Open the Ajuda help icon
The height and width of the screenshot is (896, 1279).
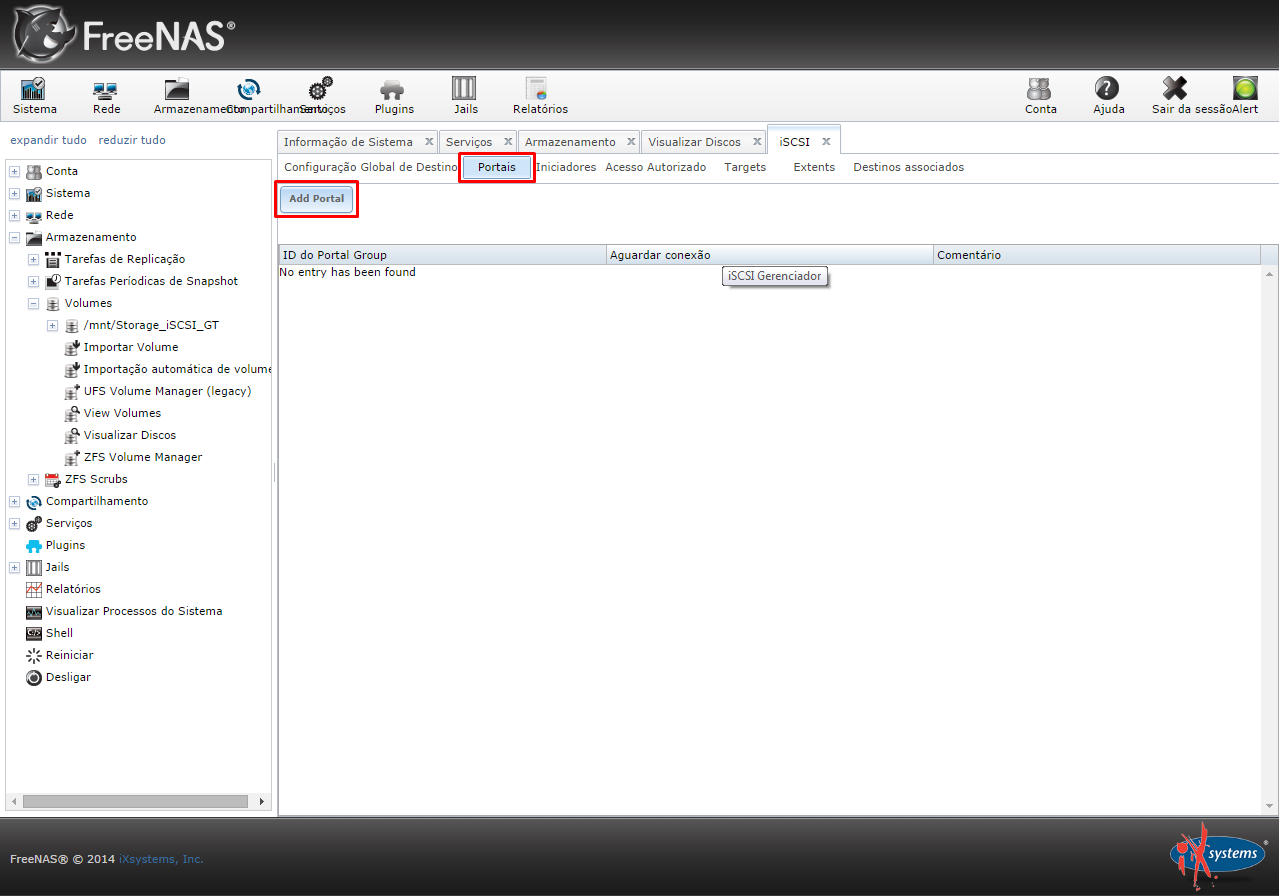1107,90
